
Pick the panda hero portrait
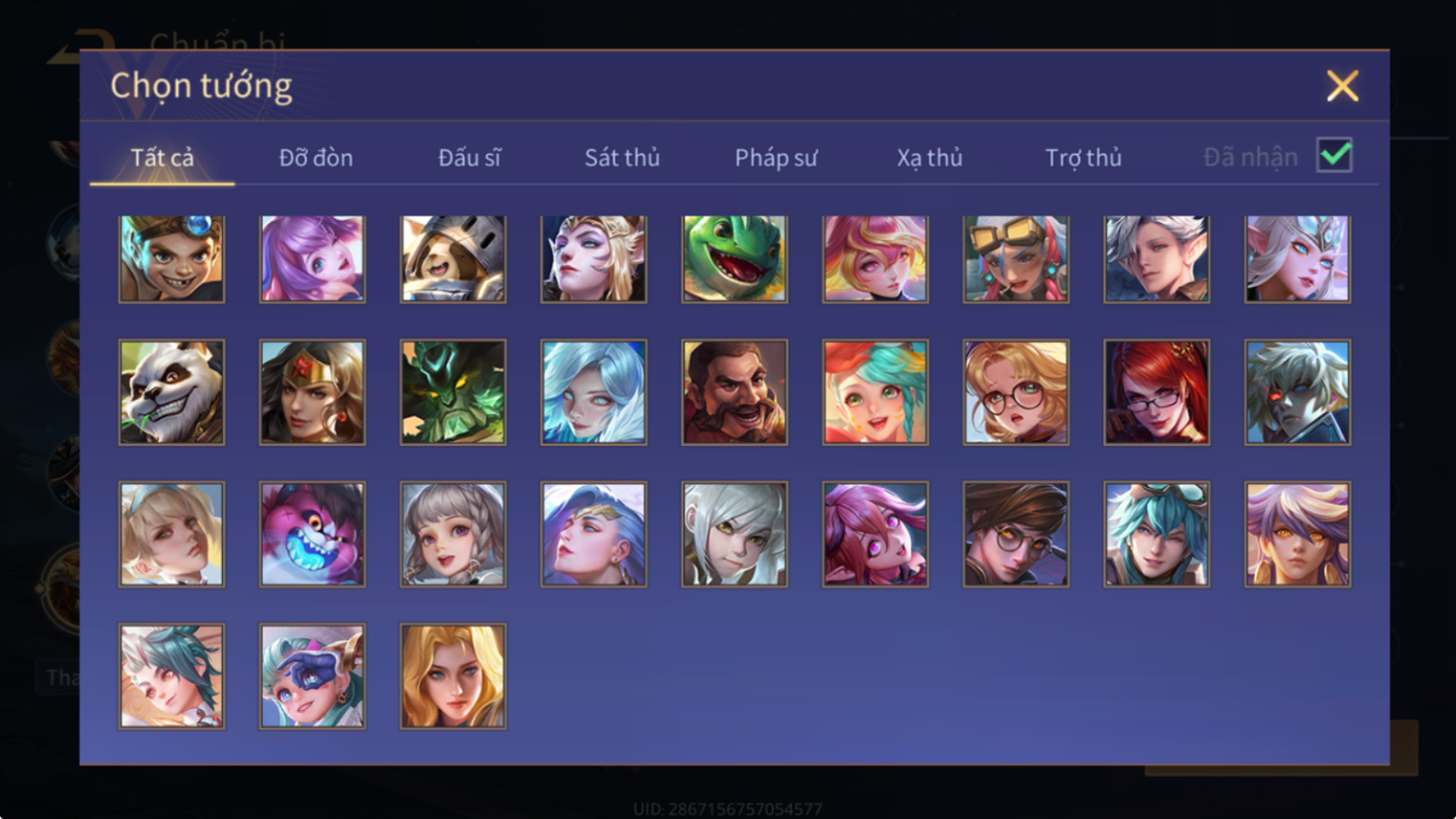[x=172, y=392]
